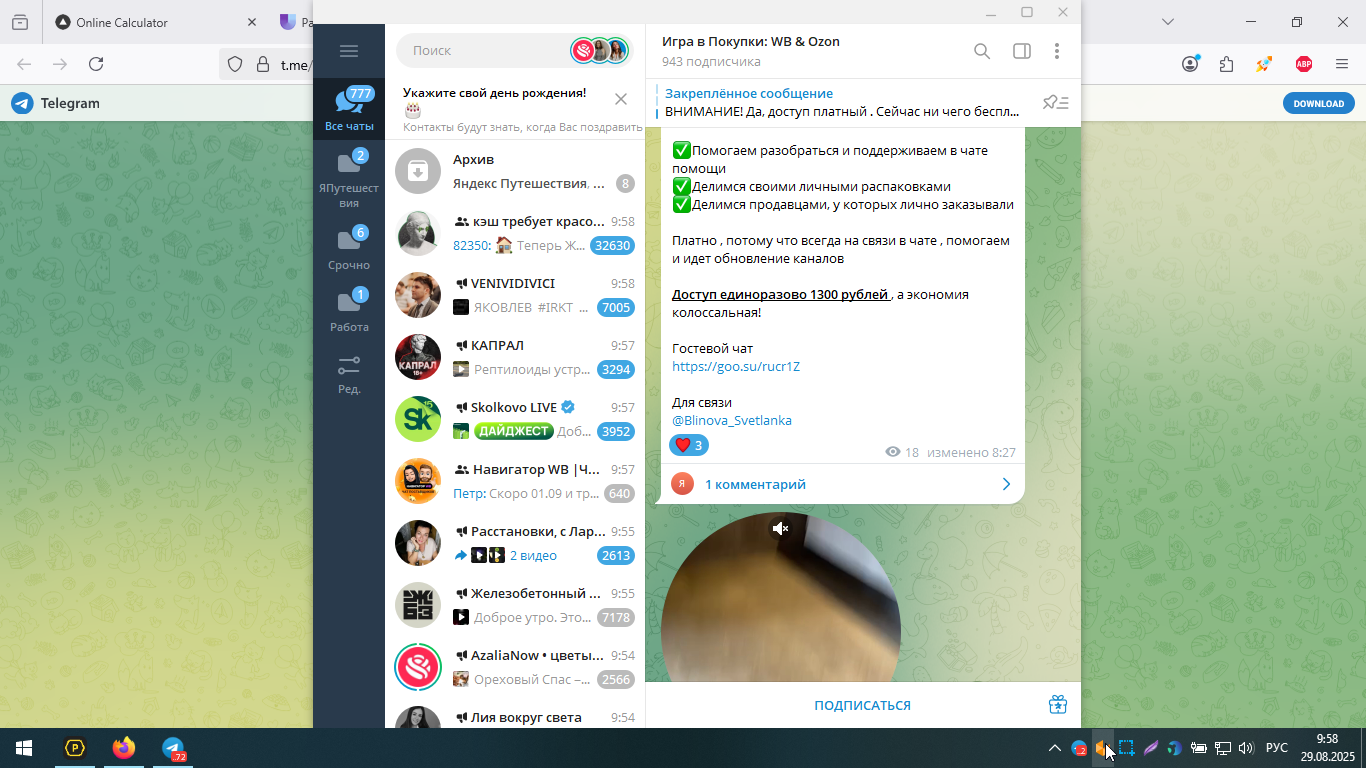Open the Архив chat entry
This screenshot has width=1366, height=768.
[x=515, y=172]
